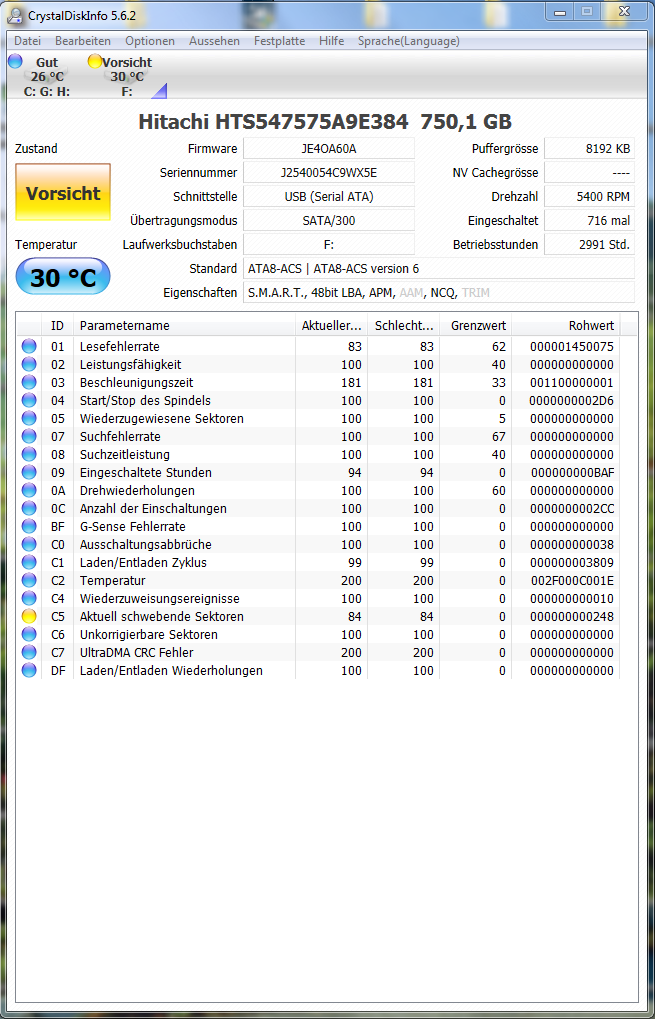Click the Grenzwert column header
This screenshot has width=655, height=1019.
[x=476, y=325]
